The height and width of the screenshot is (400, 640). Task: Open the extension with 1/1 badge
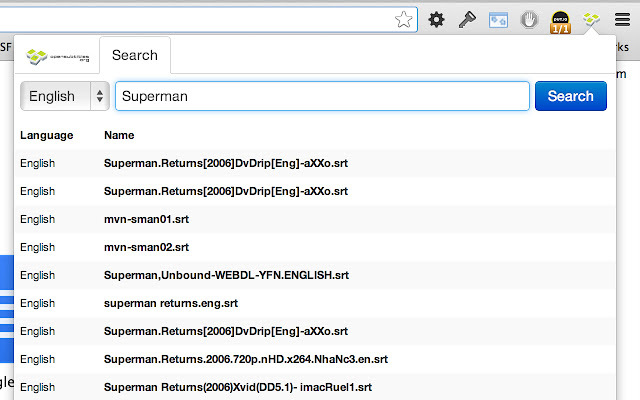point(560,22)
